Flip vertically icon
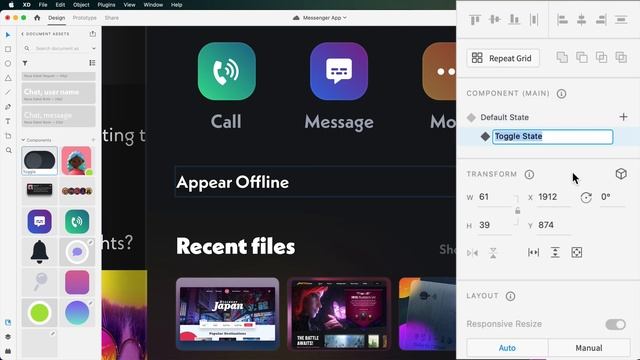This screenshot has height=360, width=640. (493, 253)
